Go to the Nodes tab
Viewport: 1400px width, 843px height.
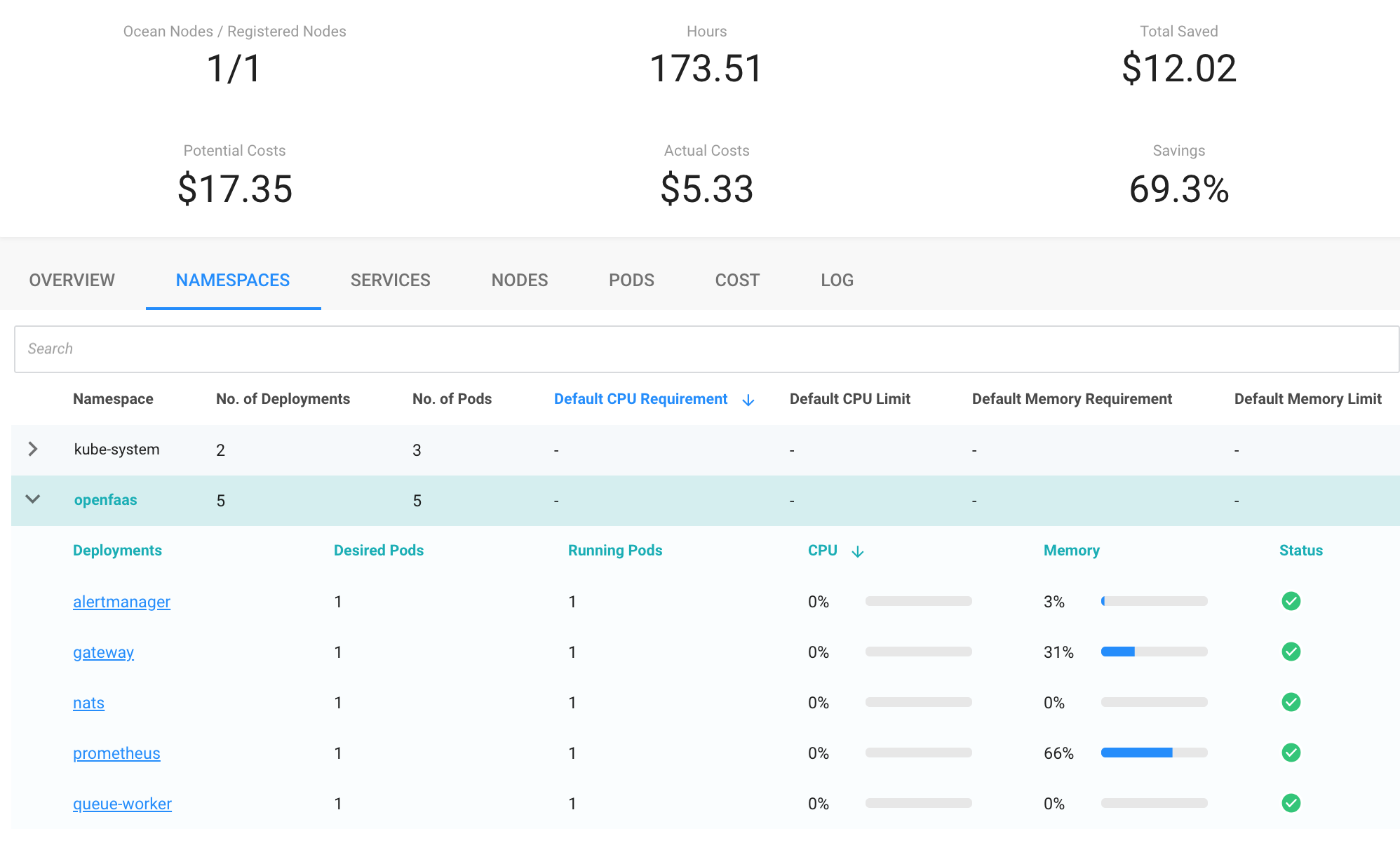[519, 281]
